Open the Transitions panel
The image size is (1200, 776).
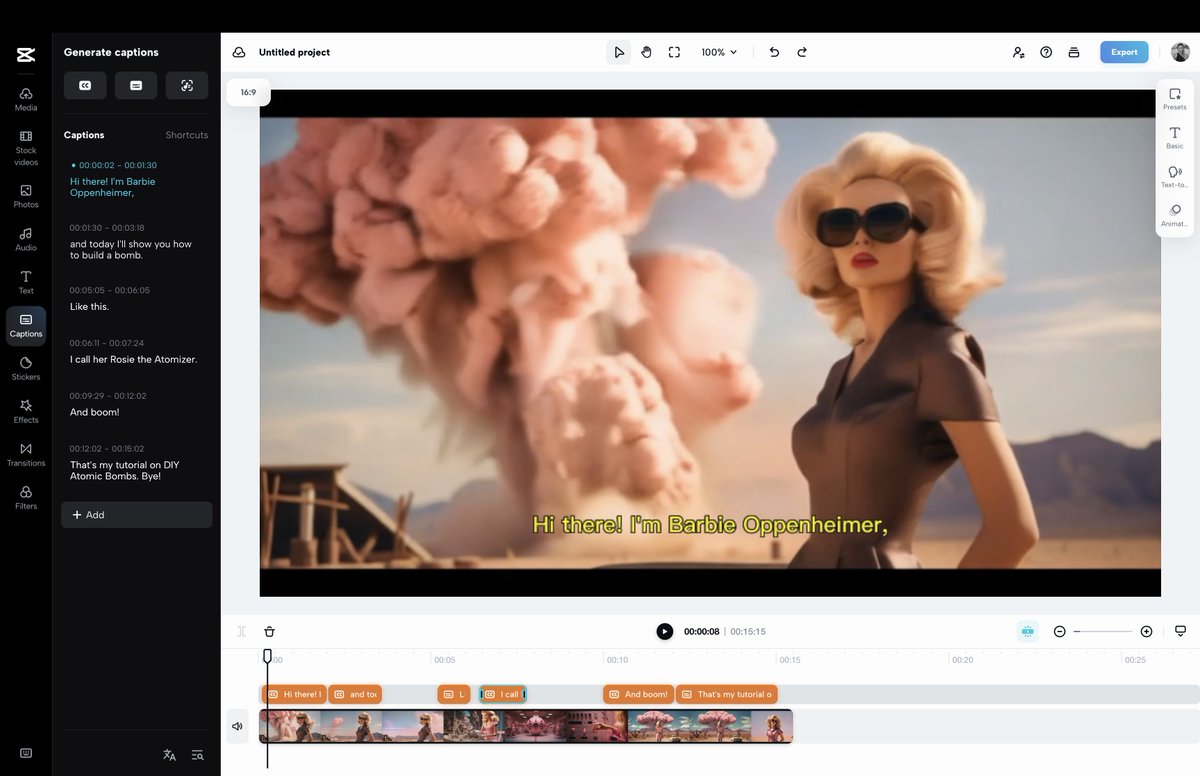26,454
